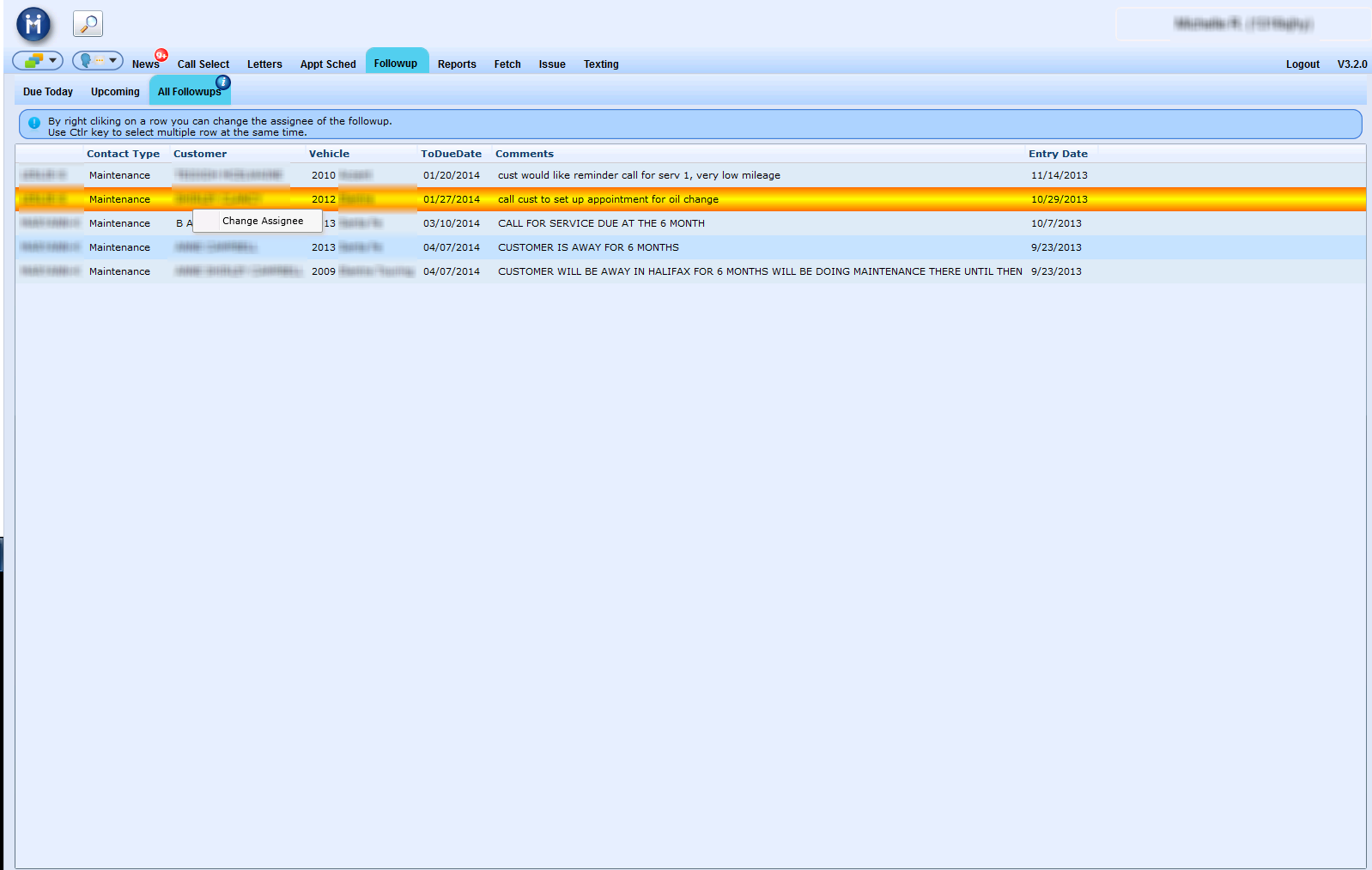Click the Logout link
This screenshot has width=1372, height=870.
coord(1302,64)
